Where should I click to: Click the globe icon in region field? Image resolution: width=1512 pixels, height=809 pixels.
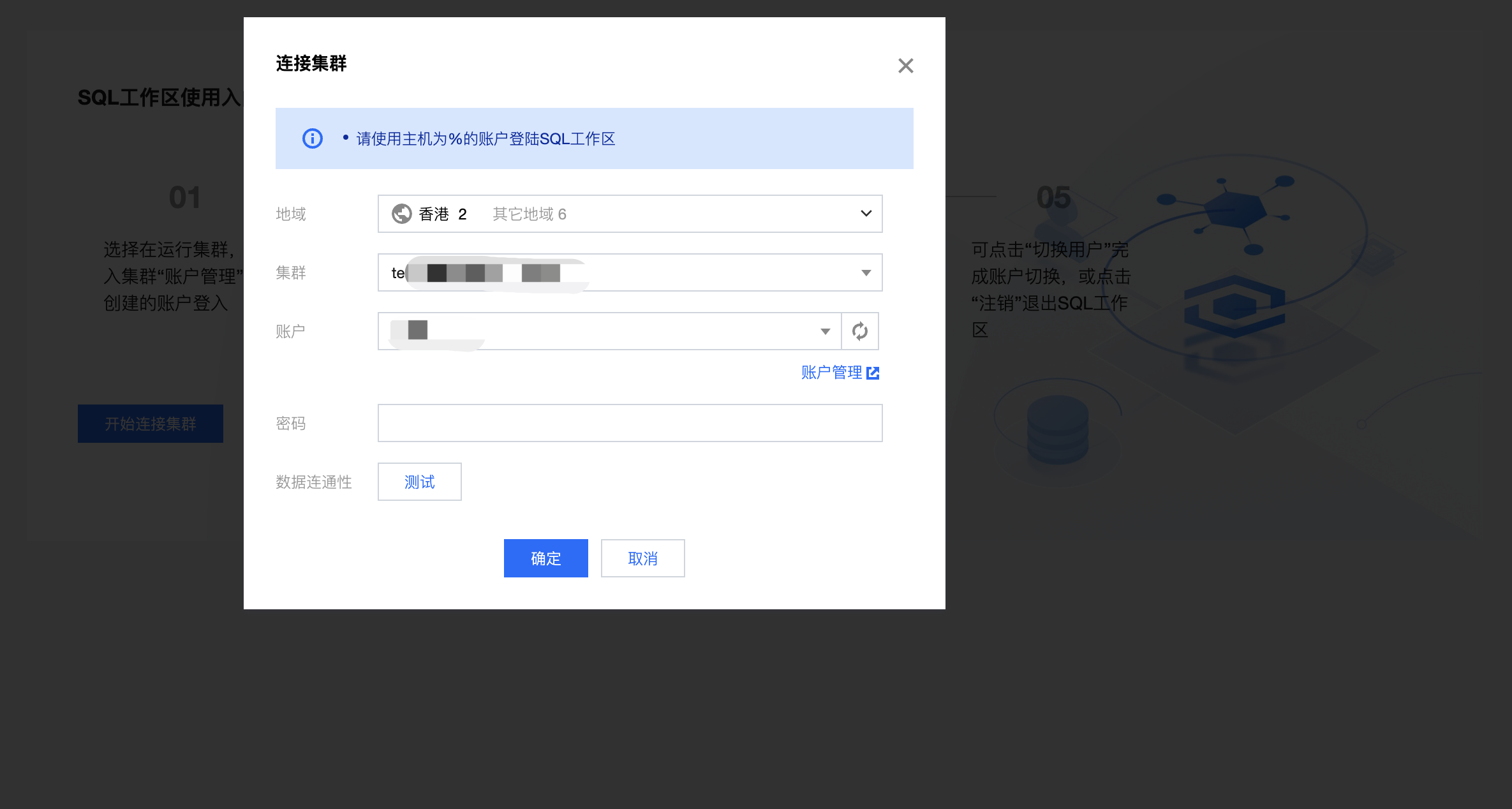[401, 214]
